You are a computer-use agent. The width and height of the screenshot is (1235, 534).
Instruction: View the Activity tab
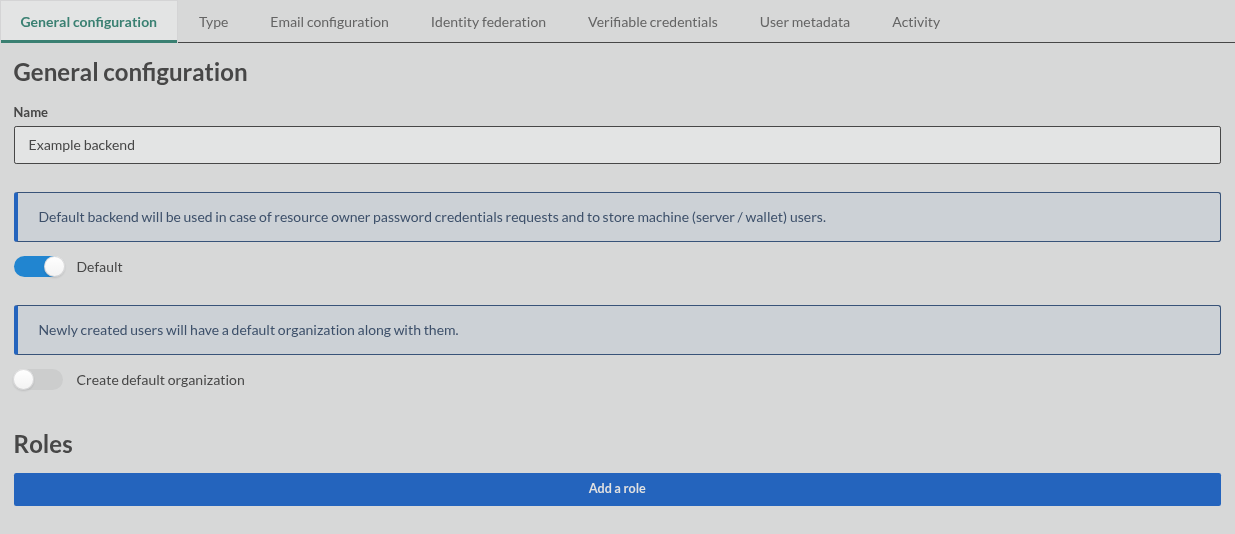tap(916, 22)
